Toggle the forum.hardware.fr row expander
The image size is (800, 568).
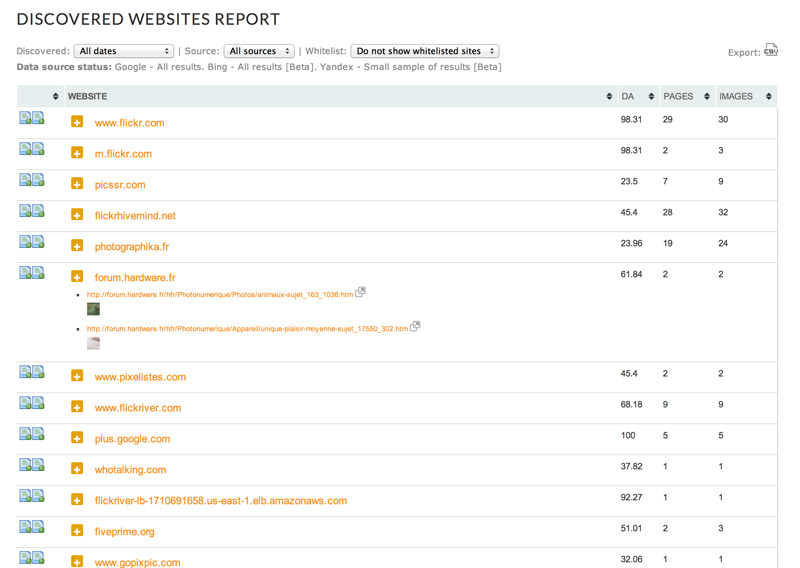(x=77, y=277)
